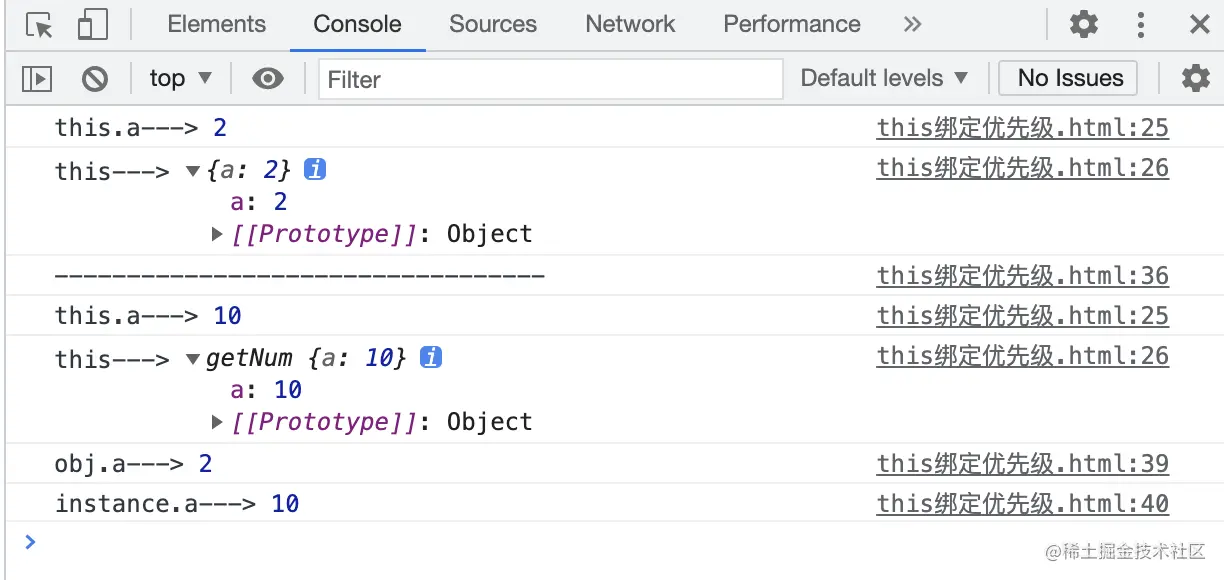
Task: Click the info badge next to getNum {a: 10}
Action: [431, 357]
